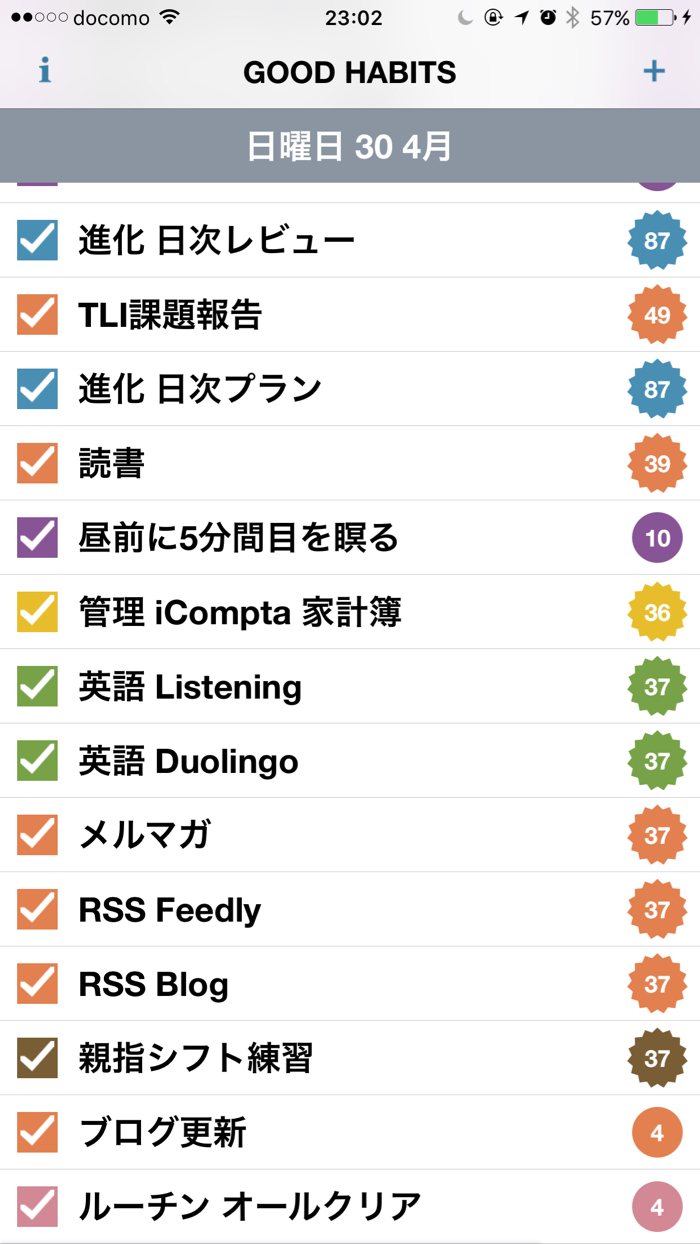Open the 進化 日次プラン habit label
This screenshot has width=700, height=1244.
[x=200, y=389]
